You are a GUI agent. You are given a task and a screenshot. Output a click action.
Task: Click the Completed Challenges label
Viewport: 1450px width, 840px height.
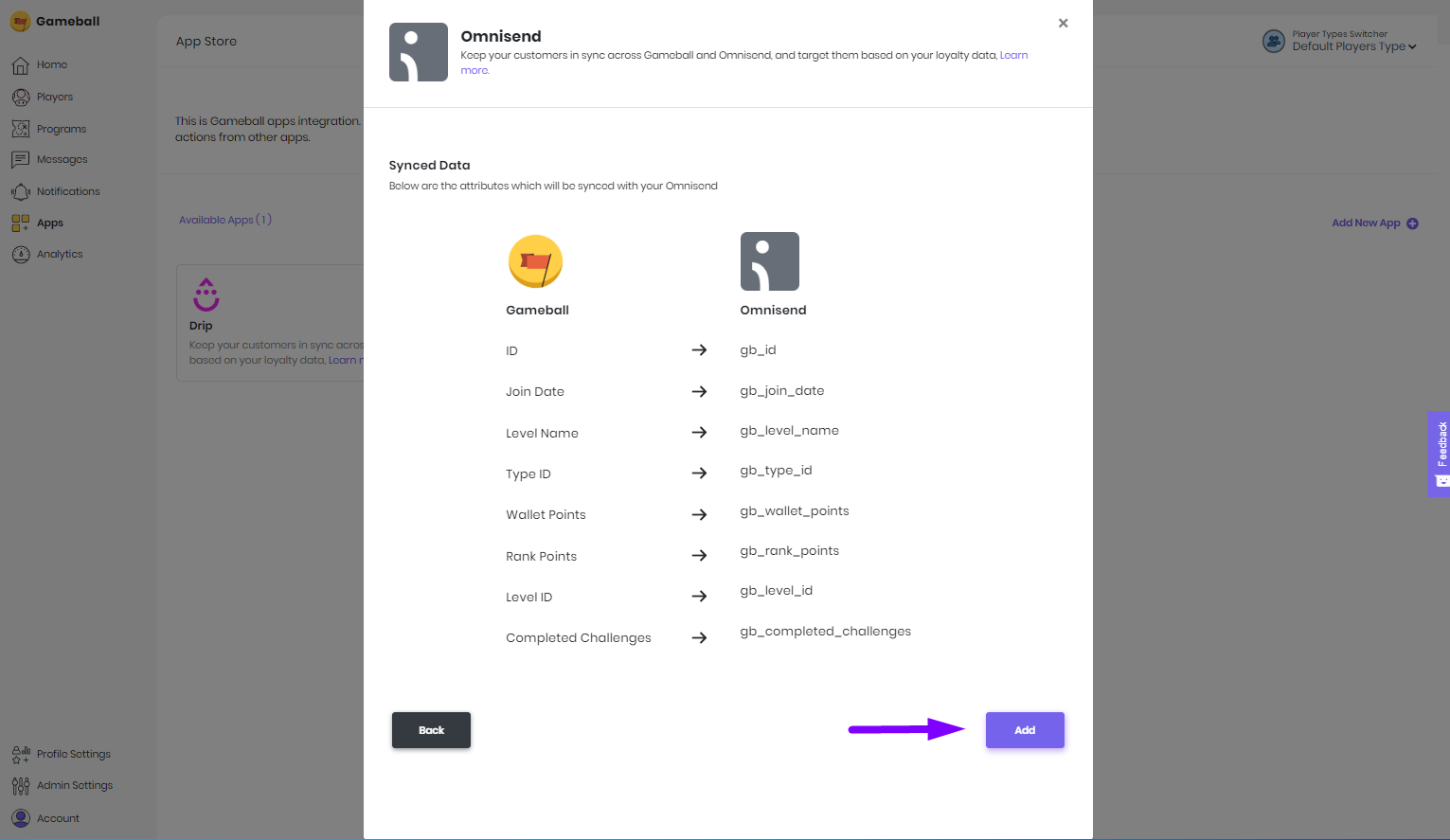click(579, 638)
